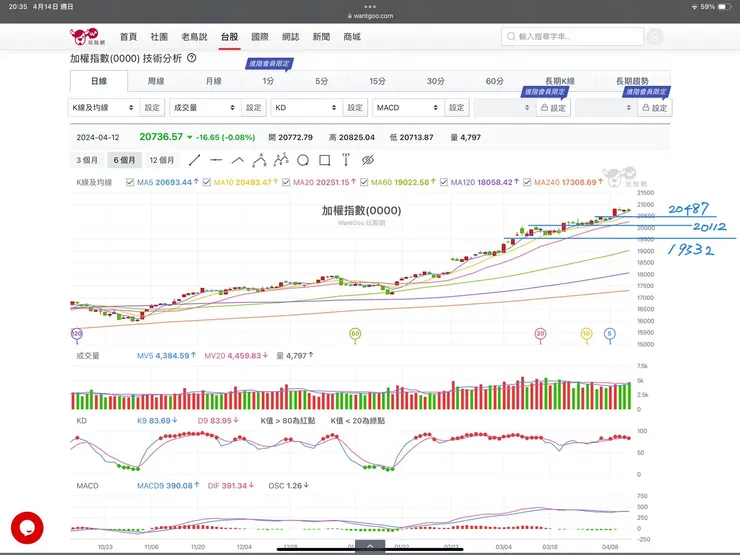This screenshot has height=555, width=740.
Task: Open the 老鳥說 nav menu item
Action: click(194, 37)
